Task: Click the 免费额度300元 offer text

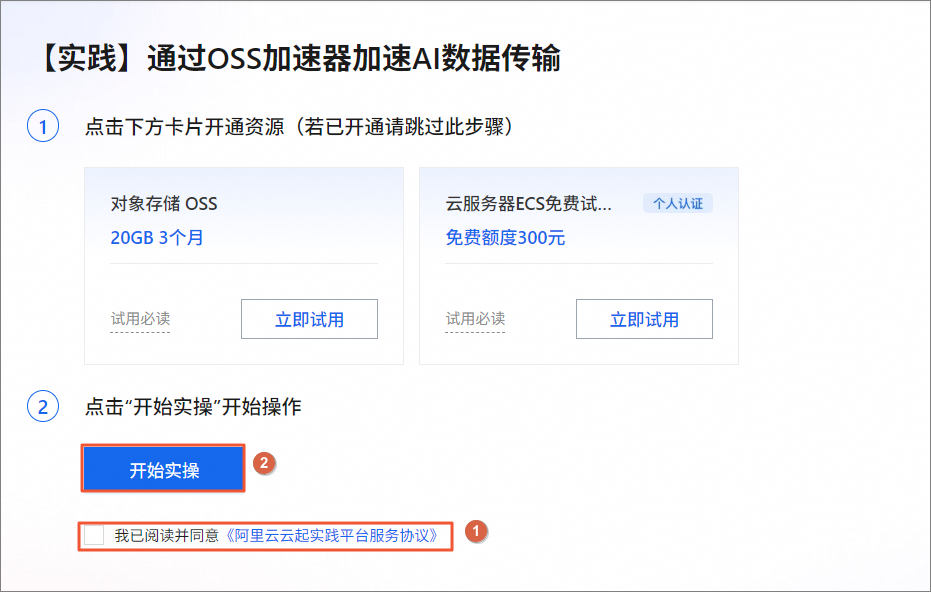Action: (505, 238)
